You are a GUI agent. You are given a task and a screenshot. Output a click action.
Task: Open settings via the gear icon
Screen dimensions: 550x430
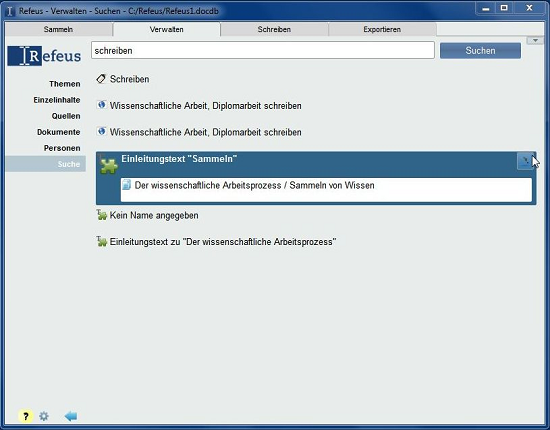coord(44,416)
